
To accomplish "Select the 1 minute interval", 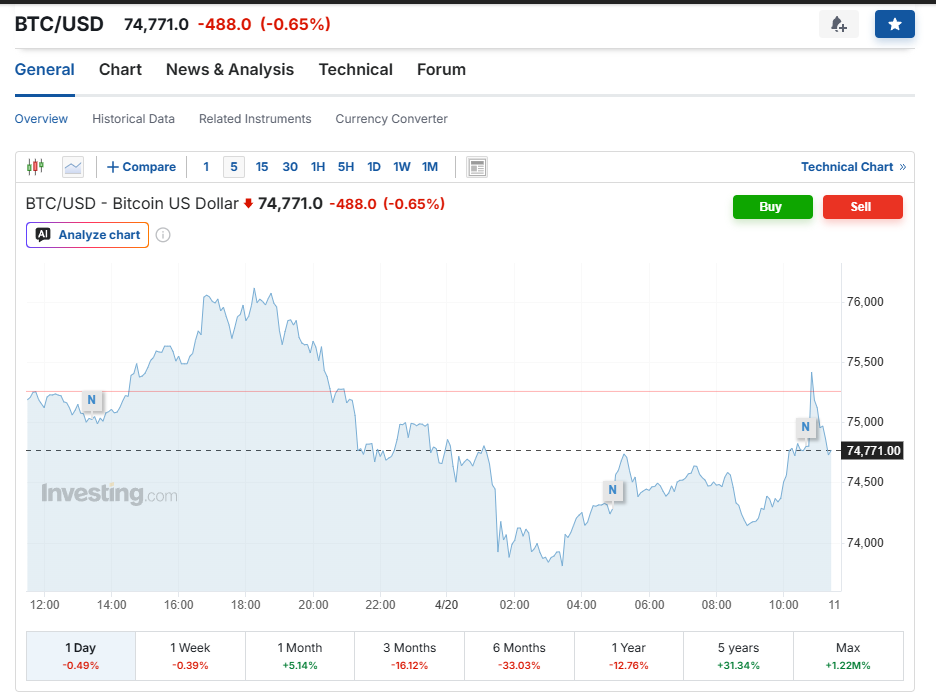I will 206,167.
